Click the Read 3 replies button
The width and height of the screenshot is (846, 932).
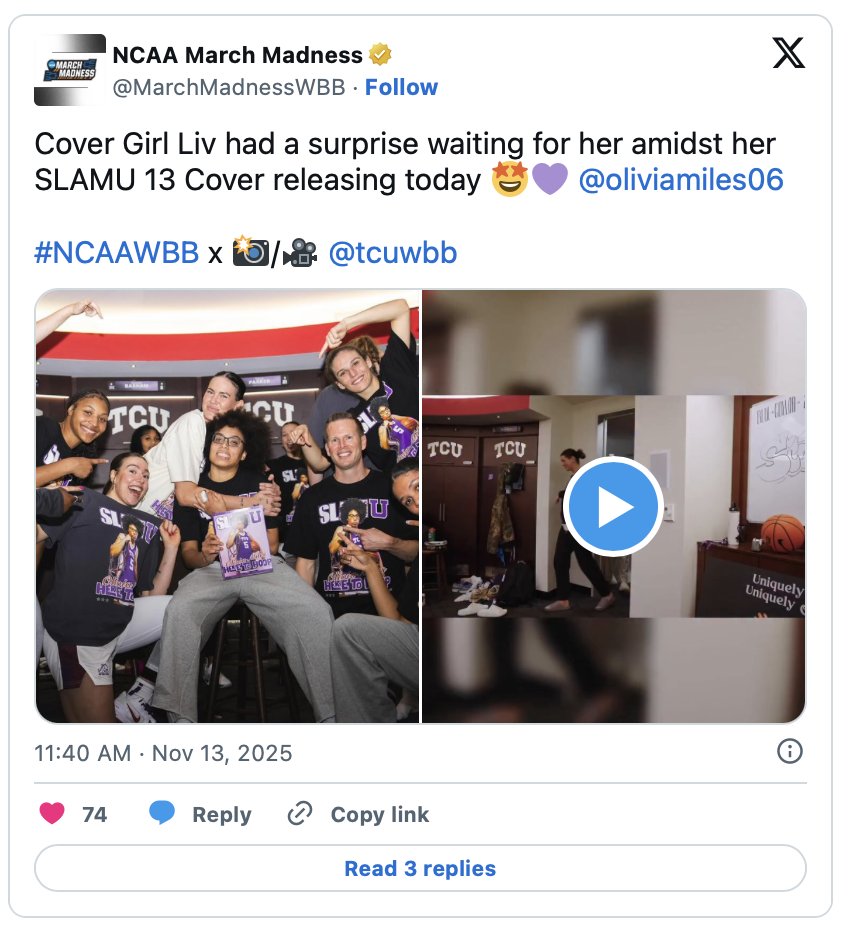[x=420, y=868]
